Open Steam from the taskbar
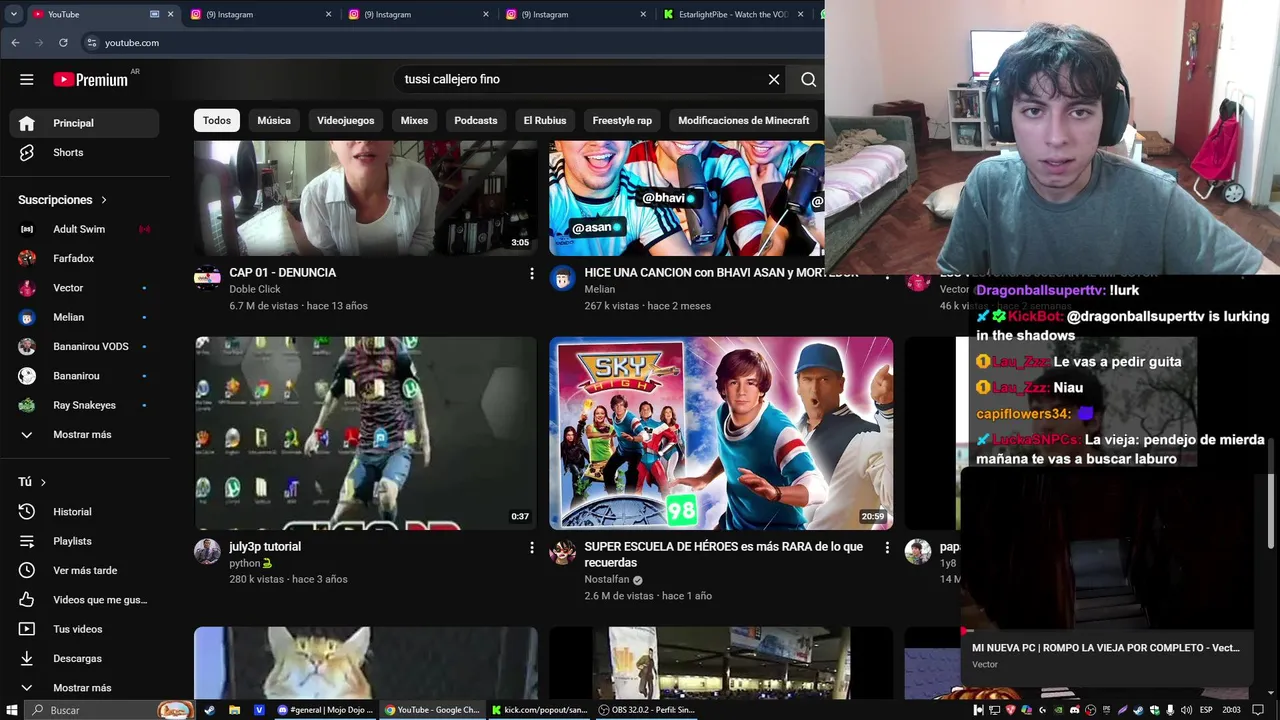The height and width of the screenshot is (720, 1280). coord(209,710)
